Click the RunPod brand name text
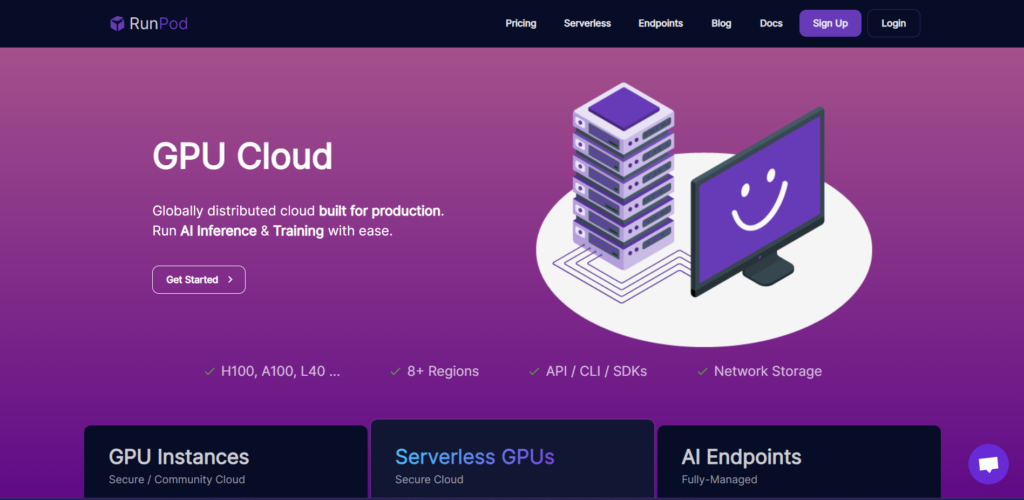 coord(158,24)
